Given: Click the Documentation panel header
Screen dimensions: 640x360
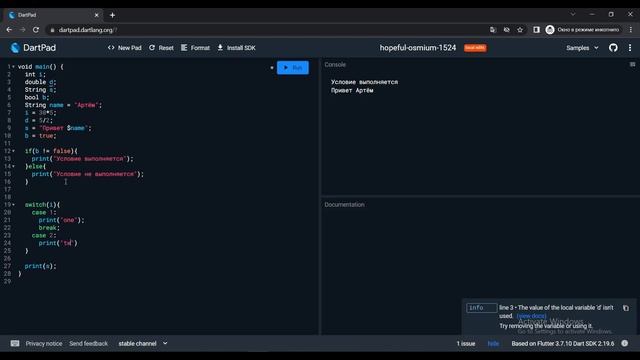Looking at the screenshot, I should [344, 204].
